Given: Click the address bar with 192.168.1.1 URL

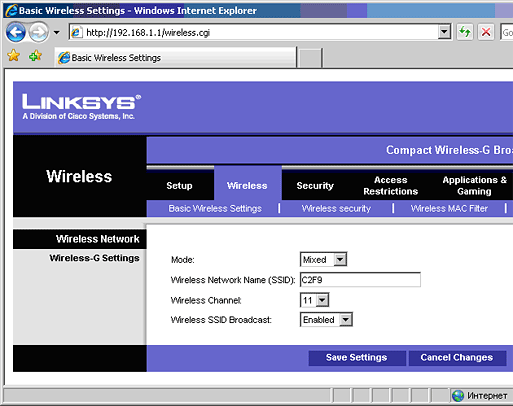Looking at the screenshot, I should click(x=259, y=32).
